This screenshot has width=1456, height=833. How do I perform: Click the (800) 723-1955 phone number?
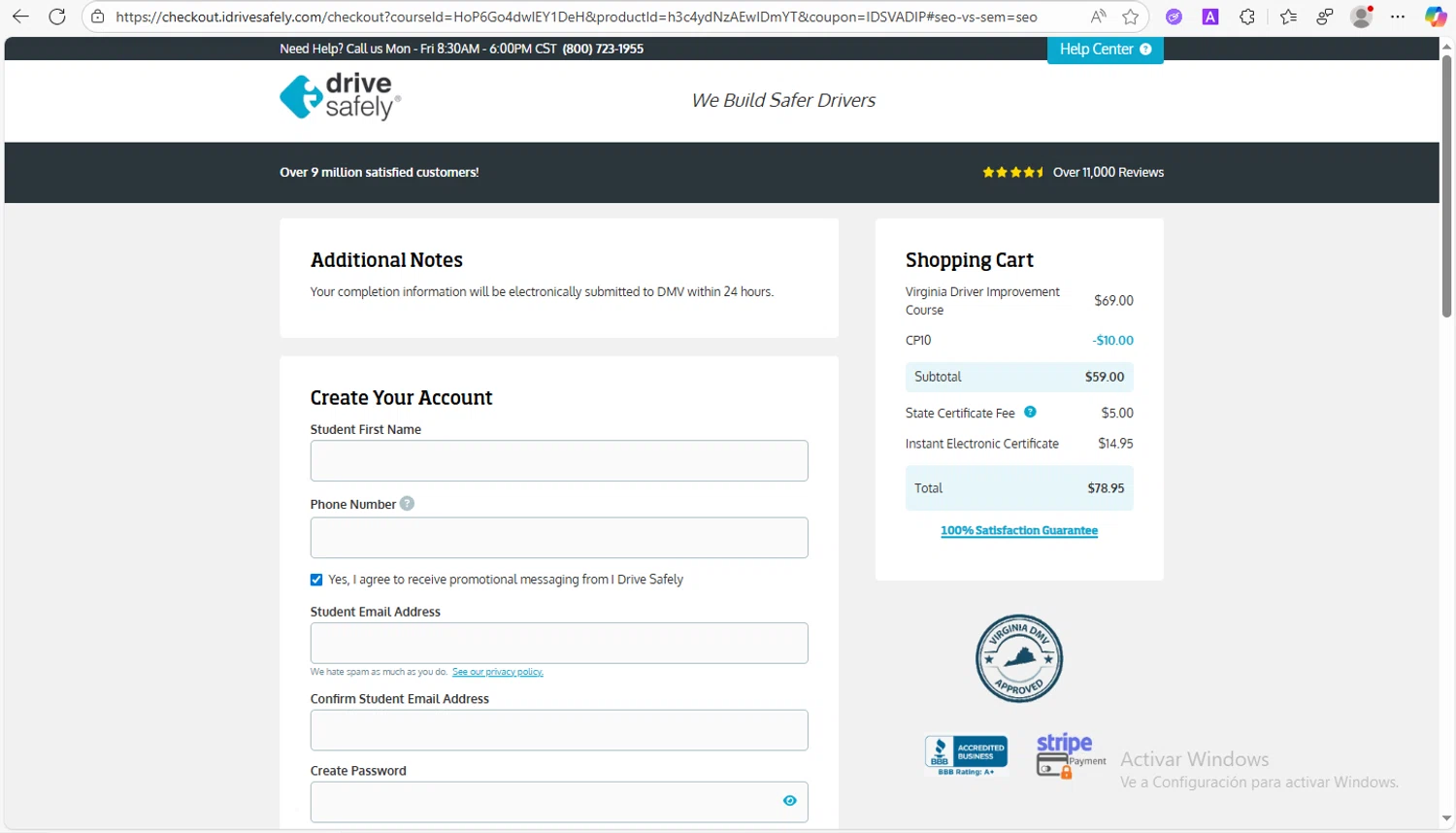[603, 49]
